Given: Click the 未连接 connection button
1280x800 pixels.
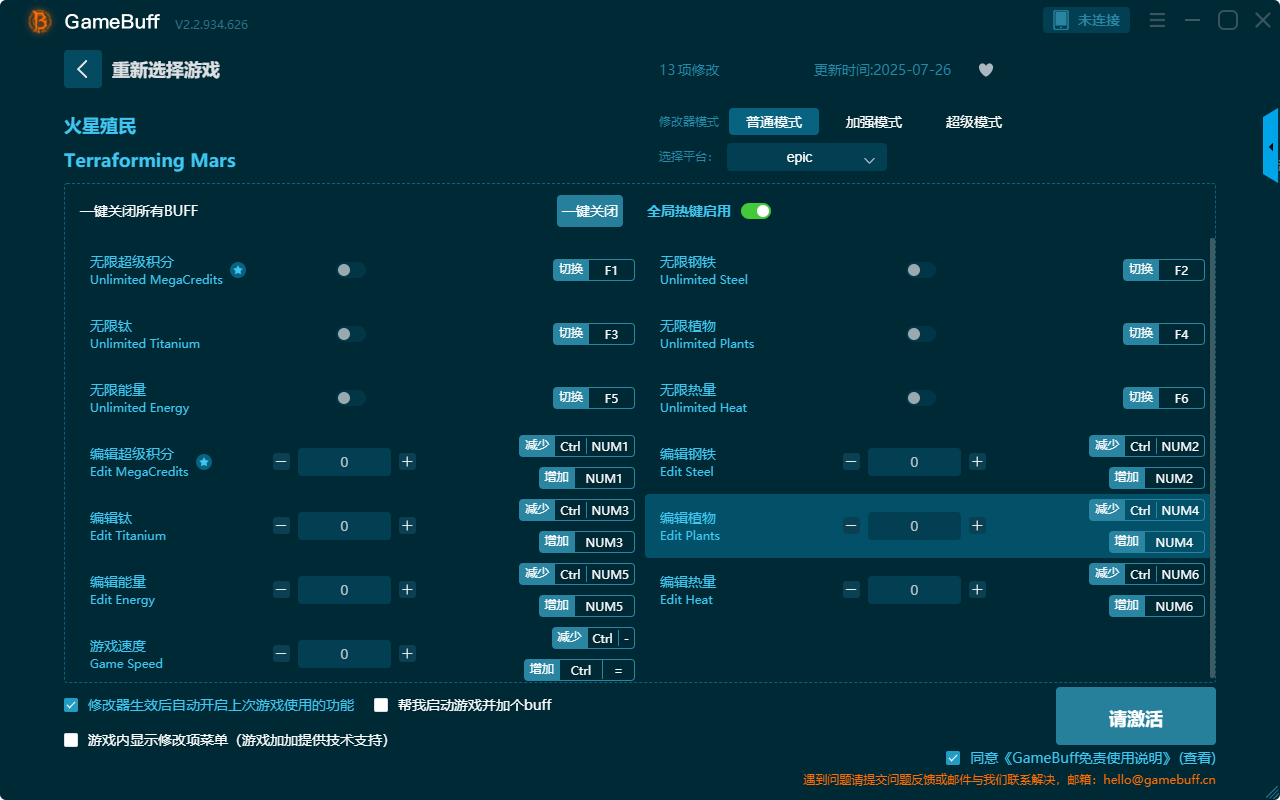Looking at the screenshot, I should coord(1087,20).
